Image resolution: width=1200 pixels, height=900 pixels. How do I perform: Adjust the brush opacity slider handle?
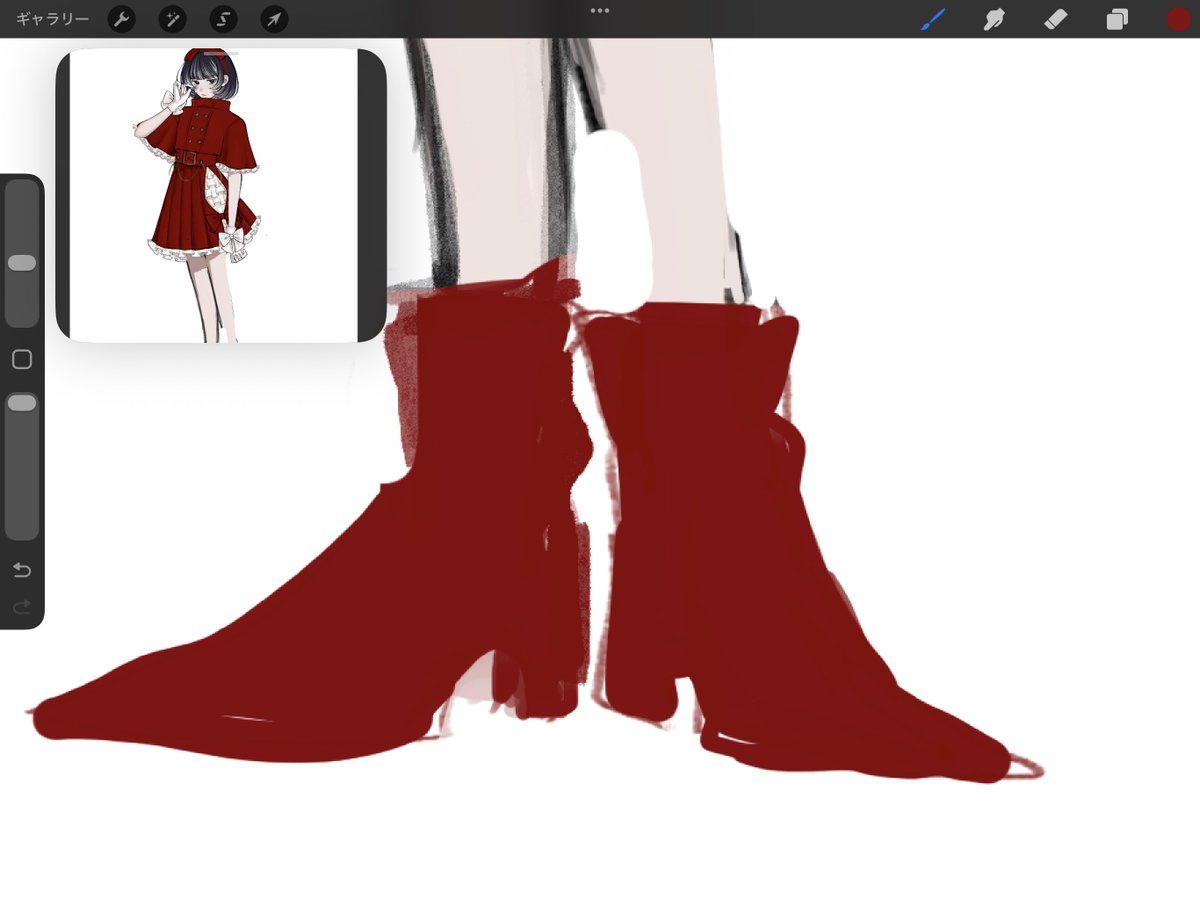coord(22,402)
